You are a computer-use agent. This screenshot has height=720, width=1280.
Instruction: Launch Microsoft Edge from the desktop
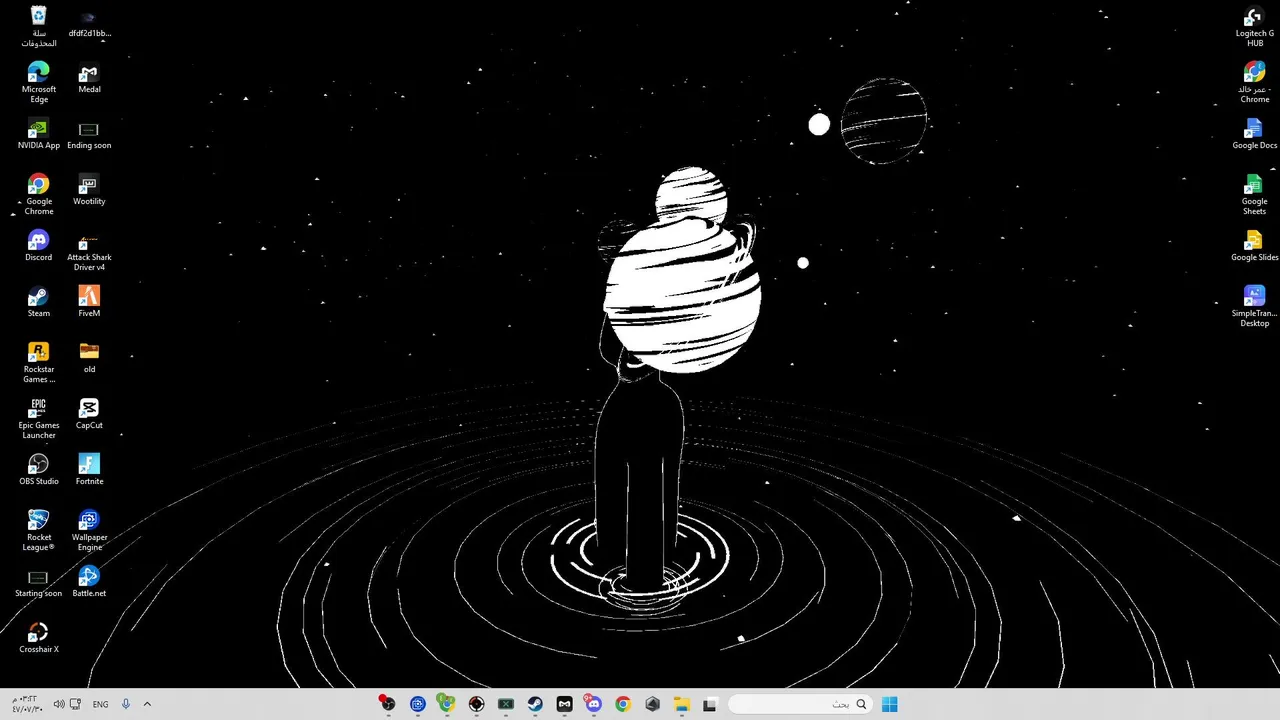point(38,83)
